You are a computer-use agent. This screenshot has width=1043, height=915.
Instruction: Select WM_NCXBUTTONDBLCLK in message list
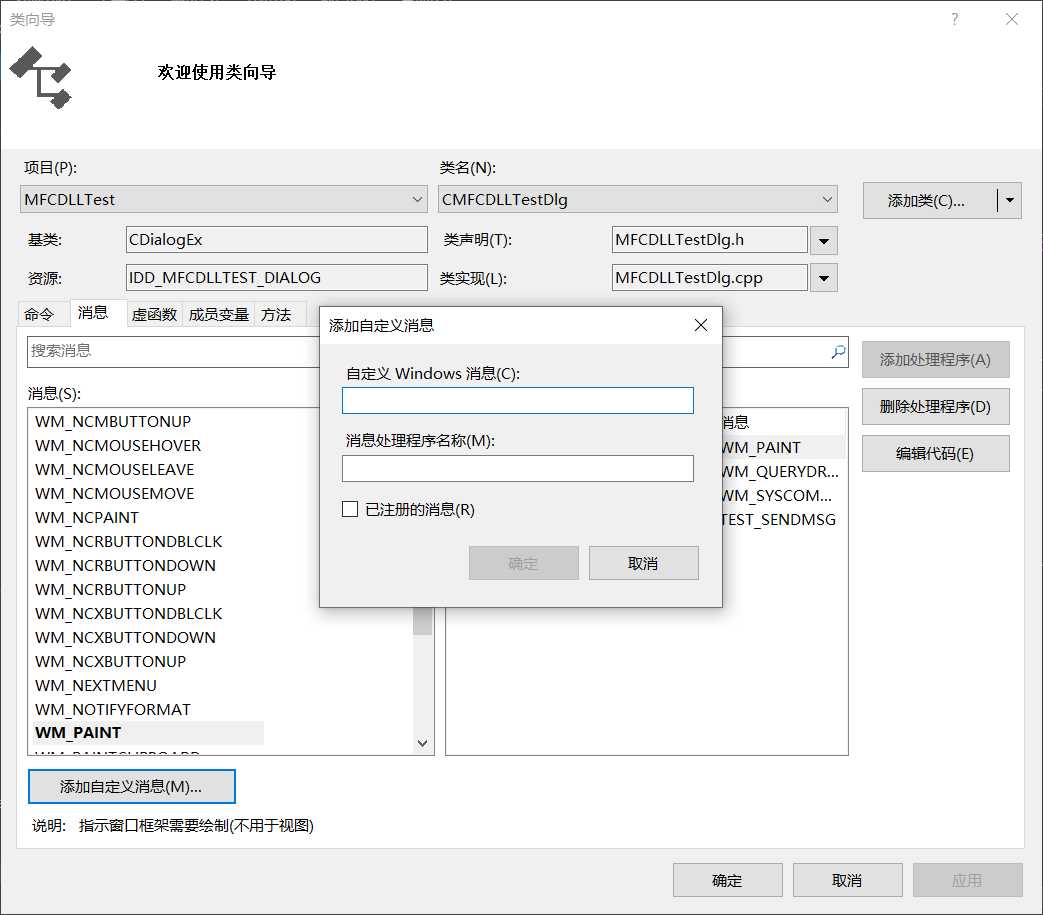[128, 613]
